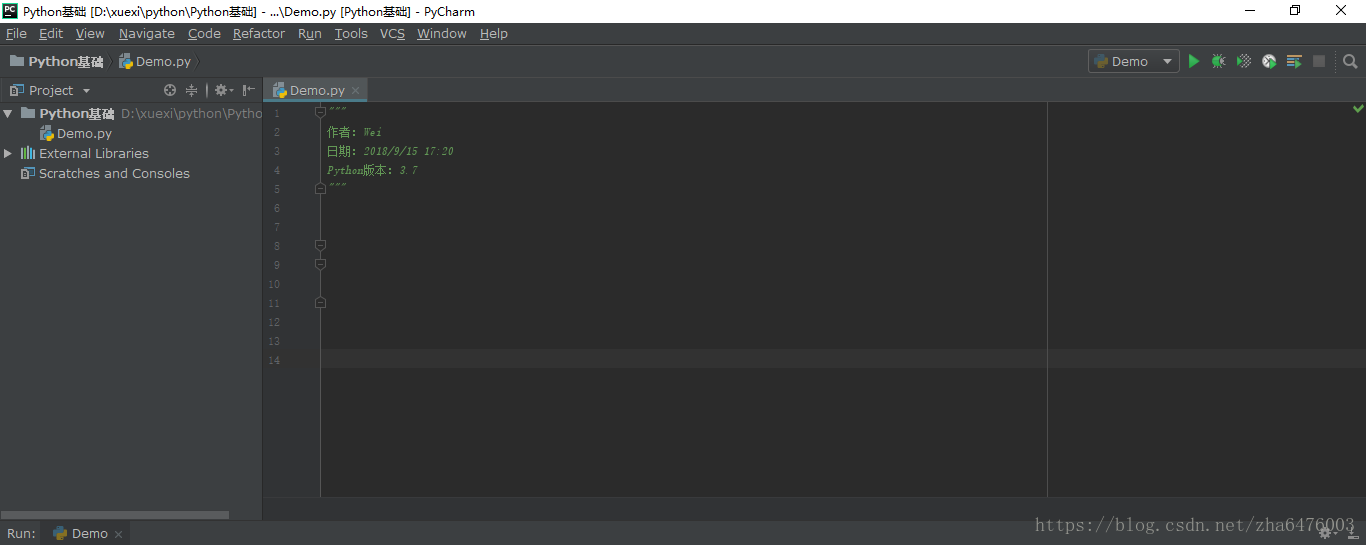
Task: Open Project panel gear settings
Action: click(x=223, y=90)
